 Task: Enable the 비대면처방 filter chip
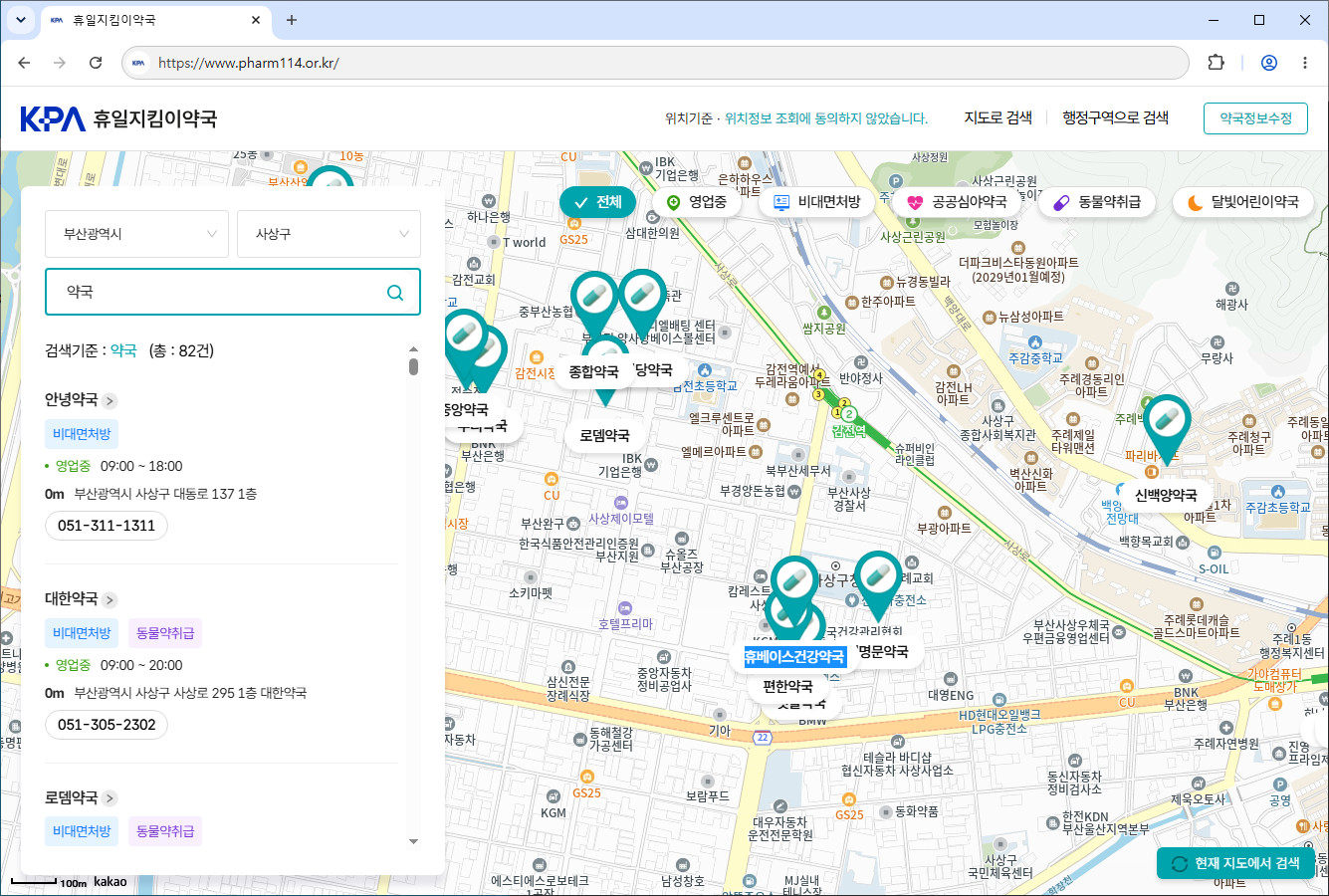[x=816, y=202]
